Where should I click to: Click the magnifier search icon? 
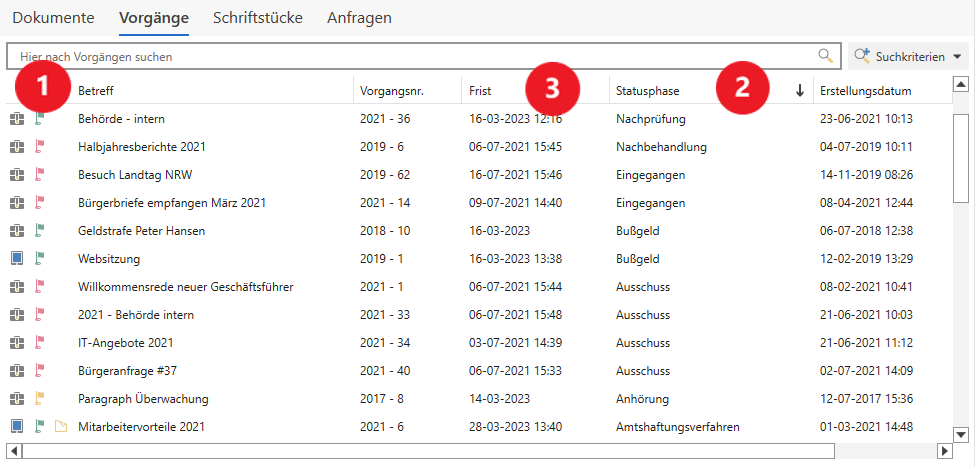(825, 56)
